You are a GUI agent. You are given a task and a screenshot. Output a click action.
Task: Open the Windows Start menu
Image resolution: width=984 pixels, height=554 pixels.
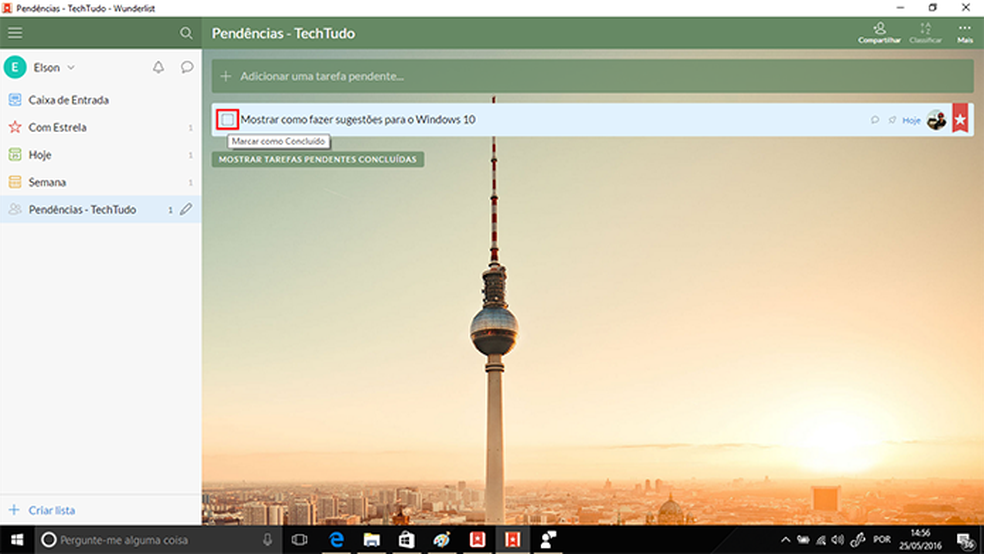point(17,540)
